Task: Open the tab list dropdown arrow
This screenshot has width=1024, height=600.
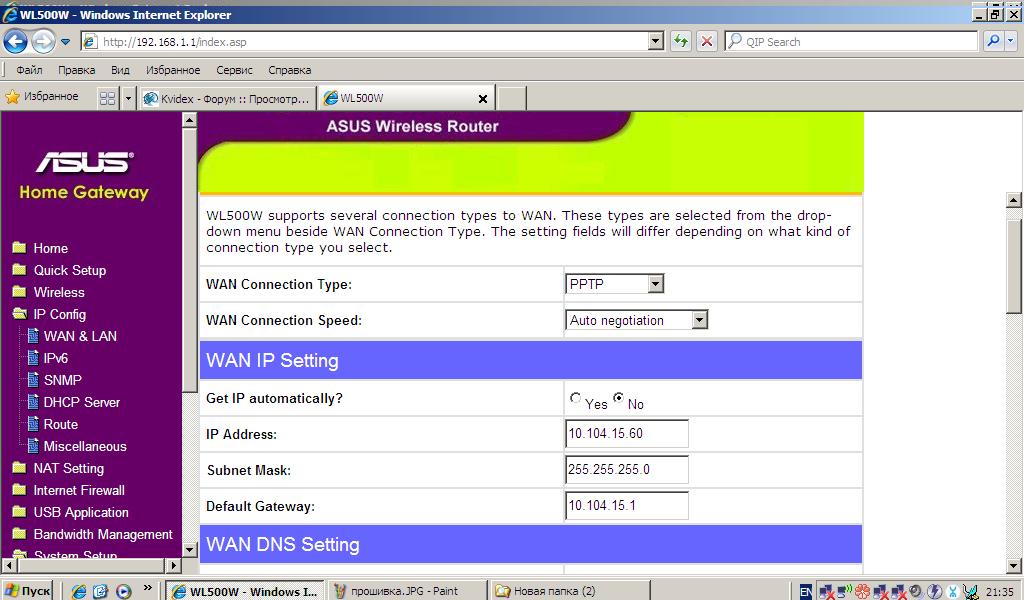Action: pos(128,99)
